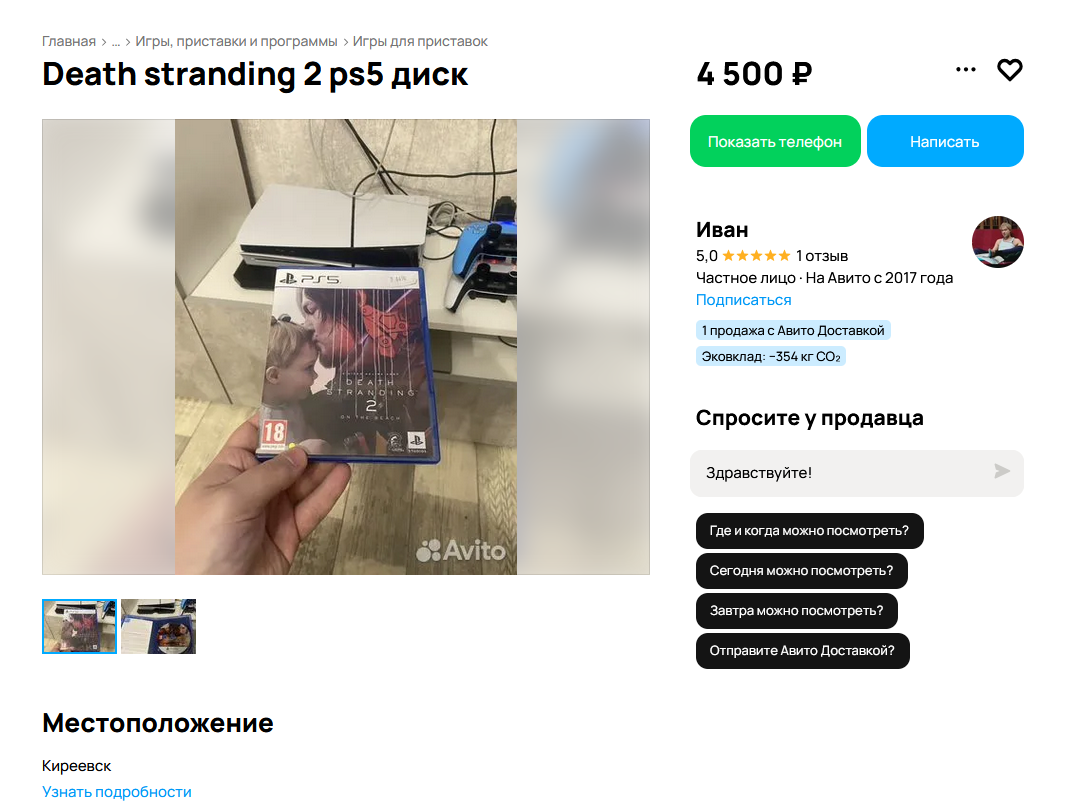Viewport: 1069px width, 809px height.
Task: Choose Сегодня можно посмотреть? quick question
Action: (801, 571)
